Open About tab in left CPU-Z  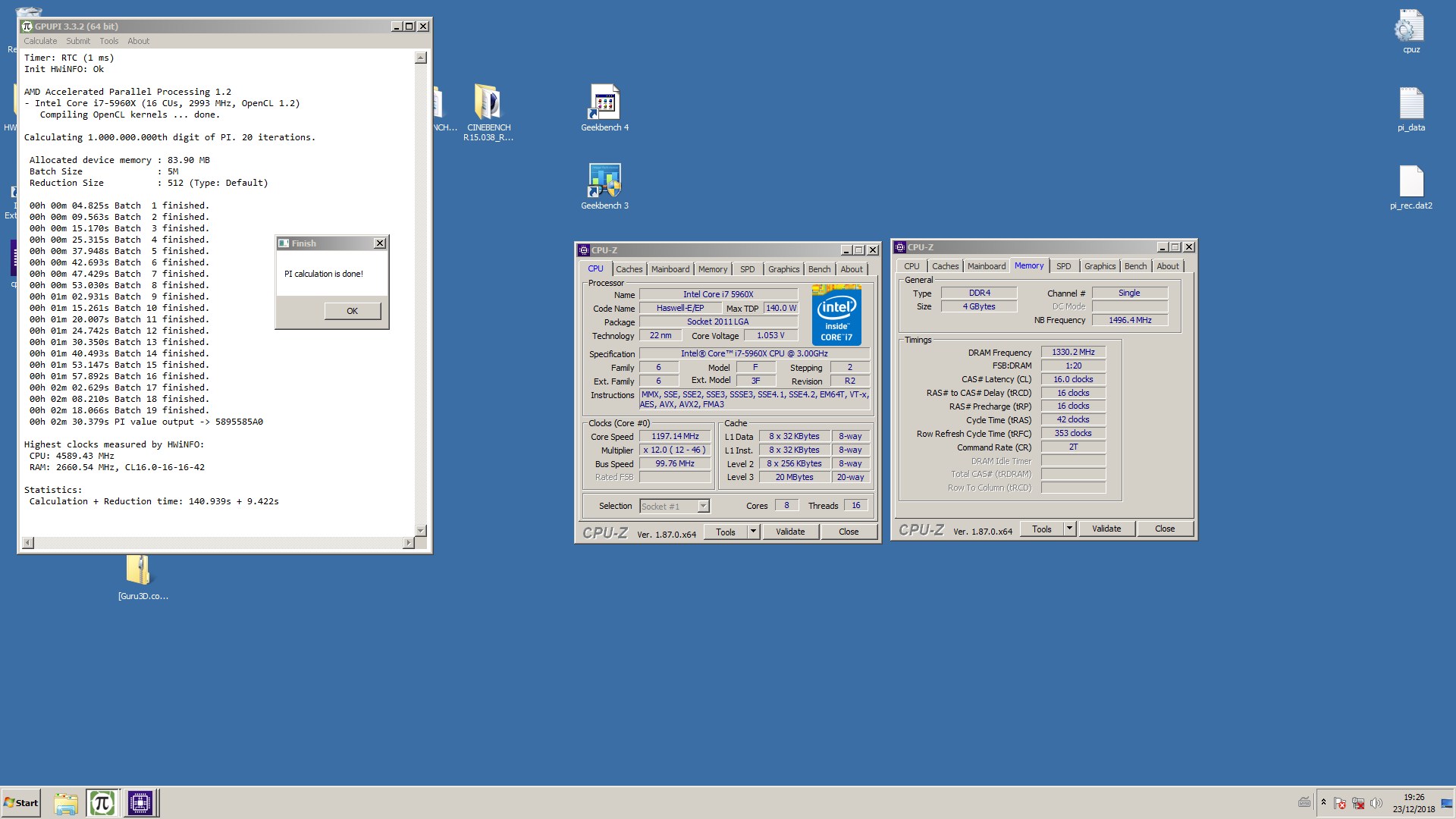click(852, 269)
